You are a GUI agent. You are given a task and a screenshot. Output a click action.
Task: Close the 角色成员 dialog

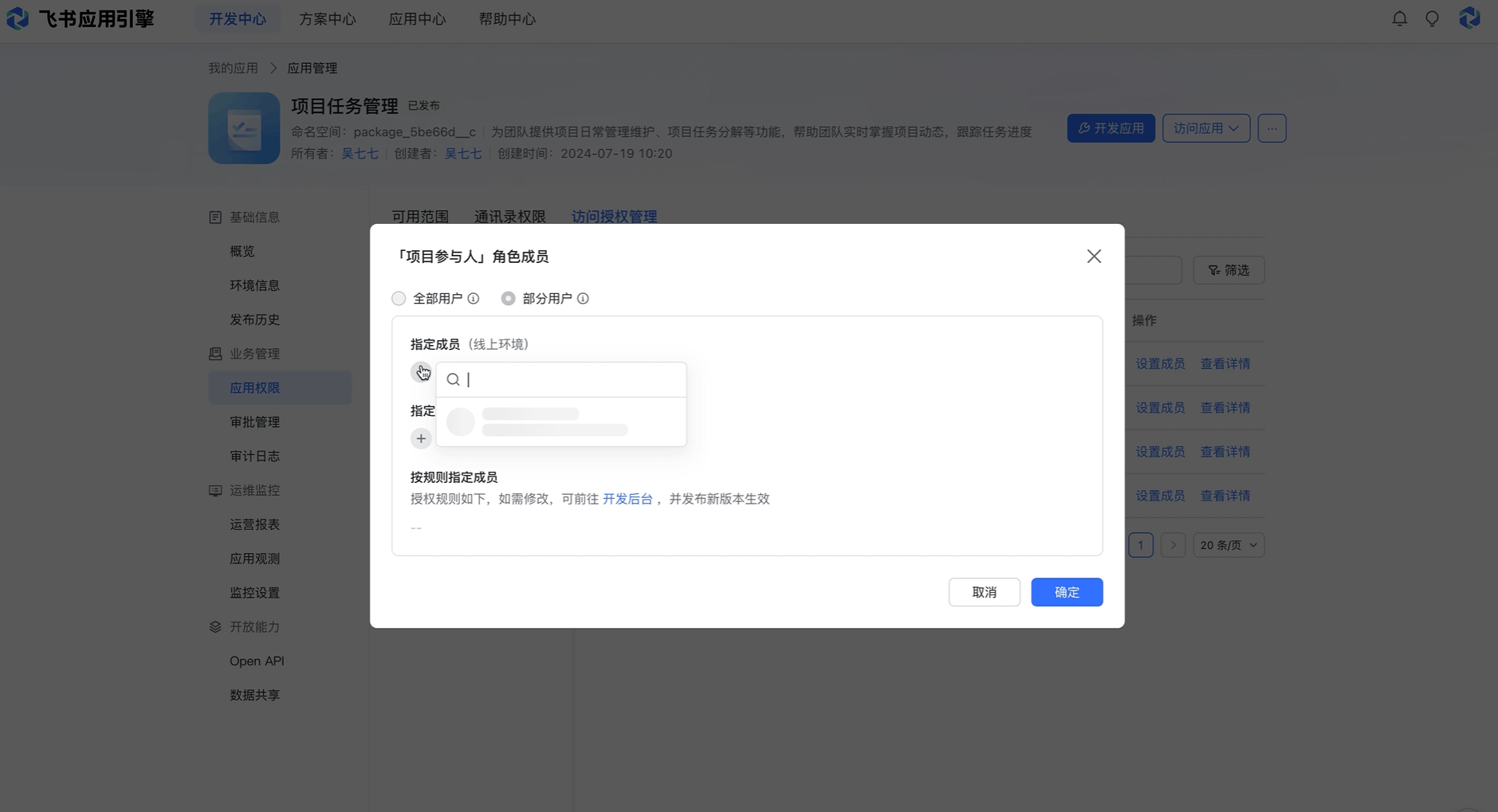[1094, 256]
